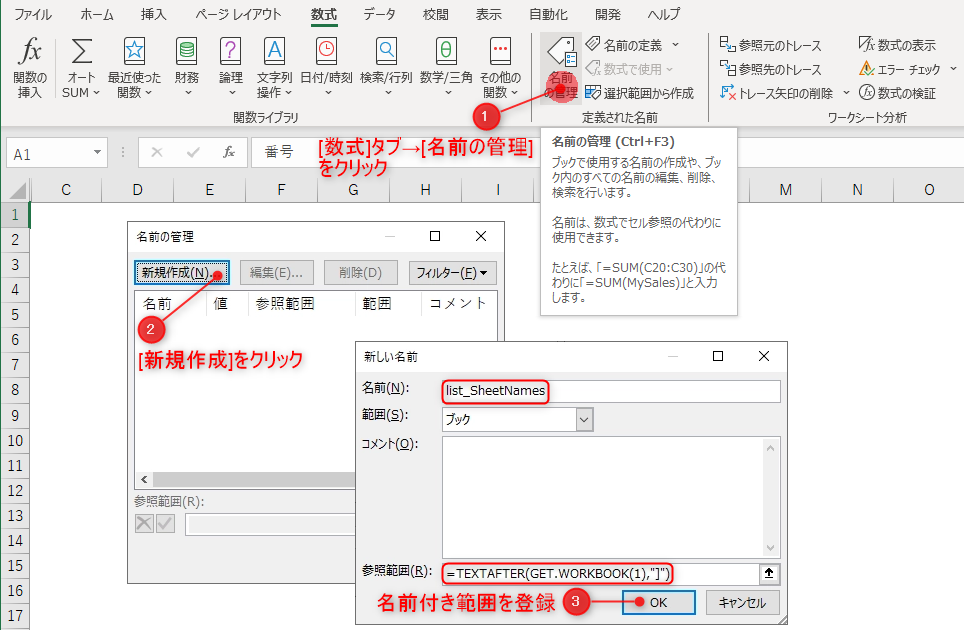Click the 削除(D) button
This screenshot has width=964, height=630.
tap(361, 273)
